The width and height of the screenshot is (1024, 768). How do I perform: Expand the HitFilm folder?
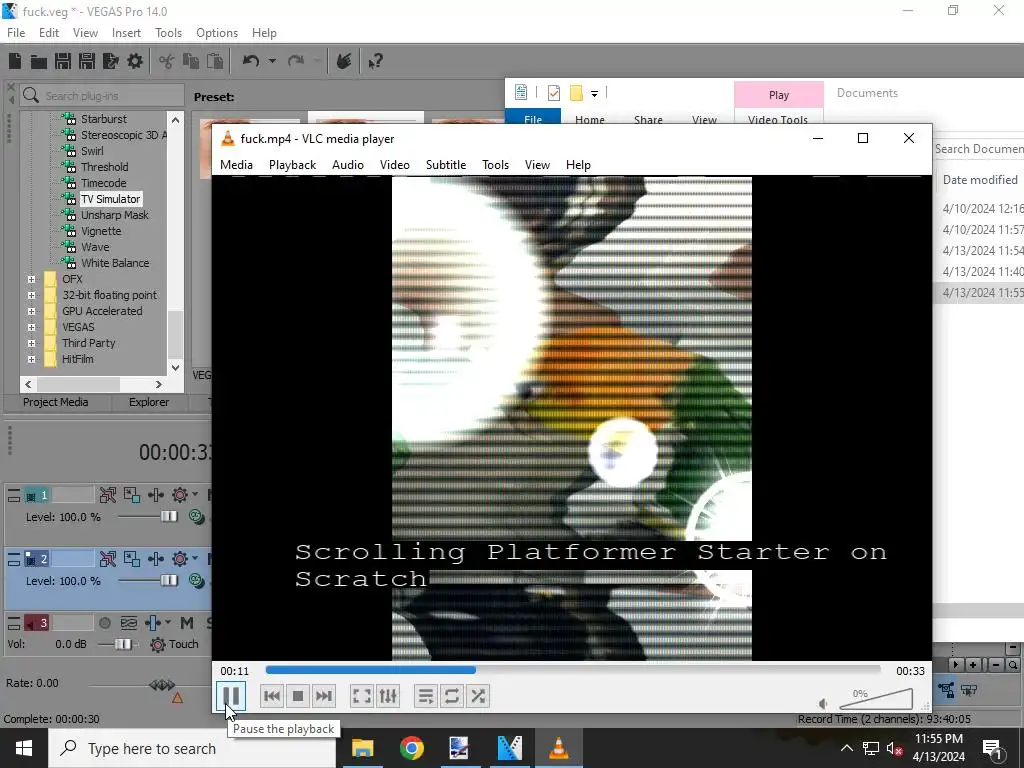click(31, 359)
